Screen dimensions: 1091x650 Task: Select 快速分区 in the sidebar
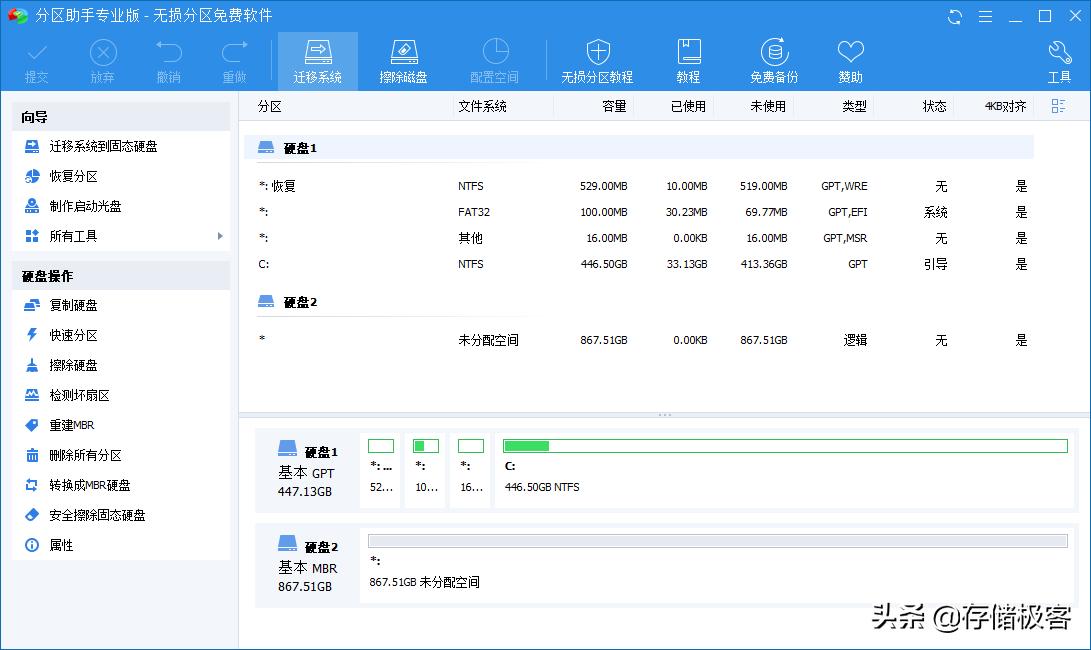tap(75, 335)
